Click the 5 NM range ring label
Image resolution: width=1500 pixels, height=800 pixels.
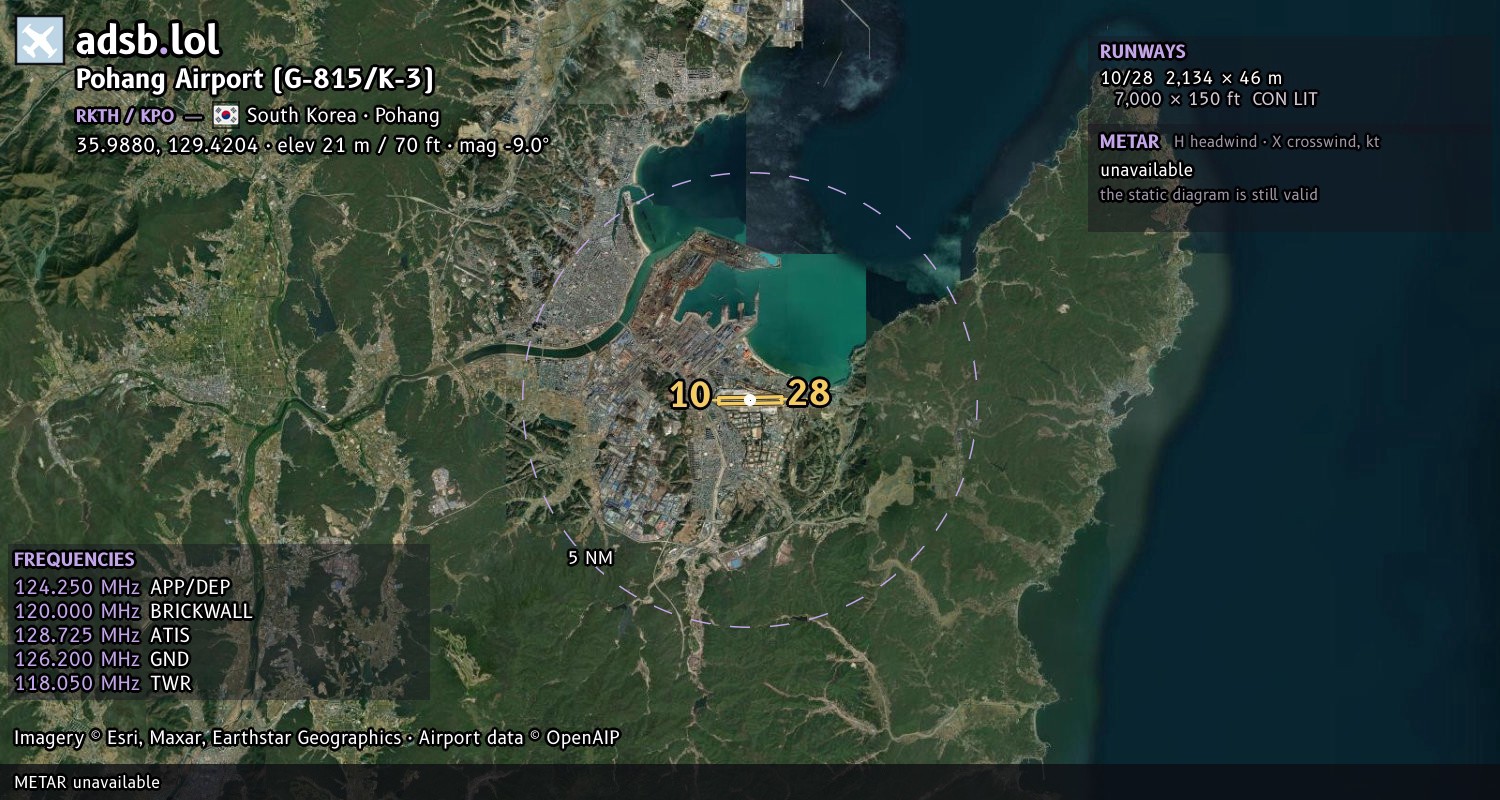coord(590,558)
